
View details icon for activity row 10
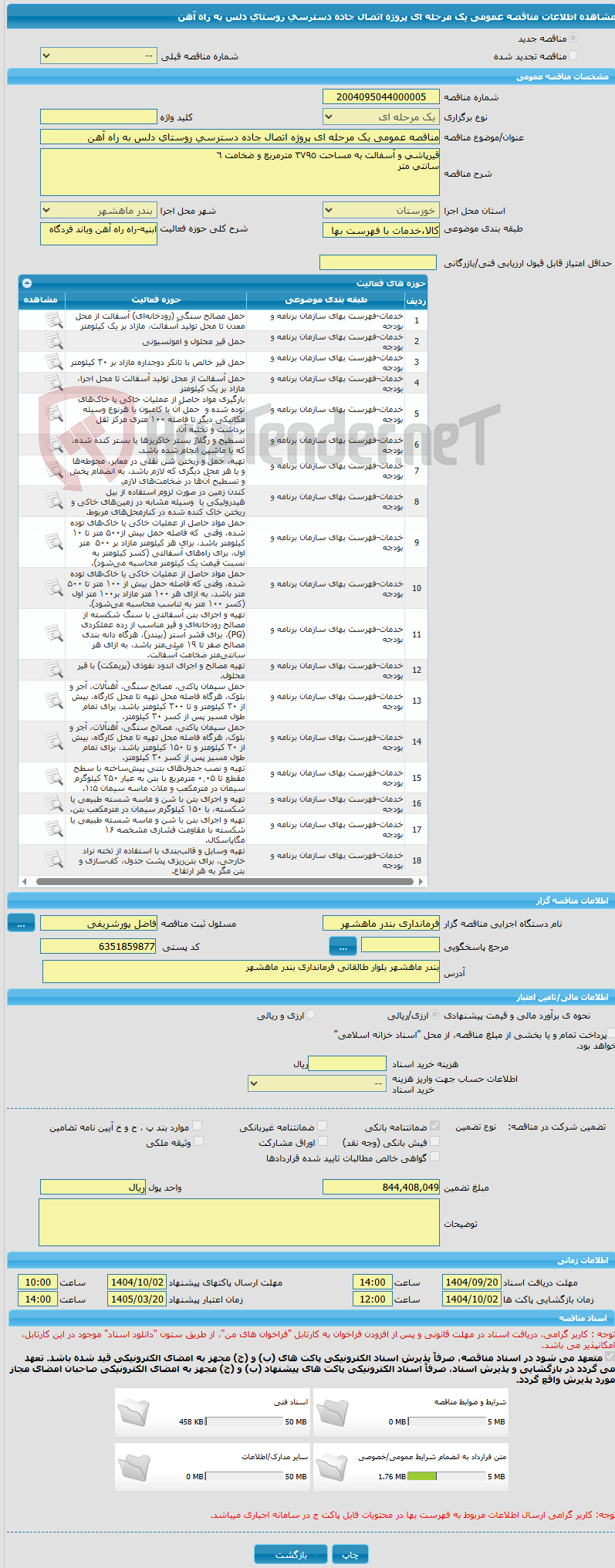53,588
